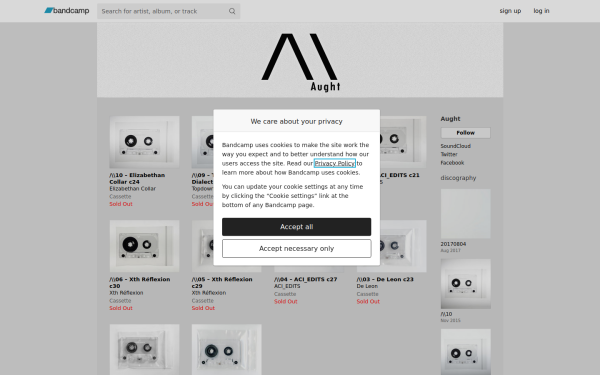The image size is (600, 375).
Task: Click the 'We care about your privacy' heading
Action: click(296, 121)
